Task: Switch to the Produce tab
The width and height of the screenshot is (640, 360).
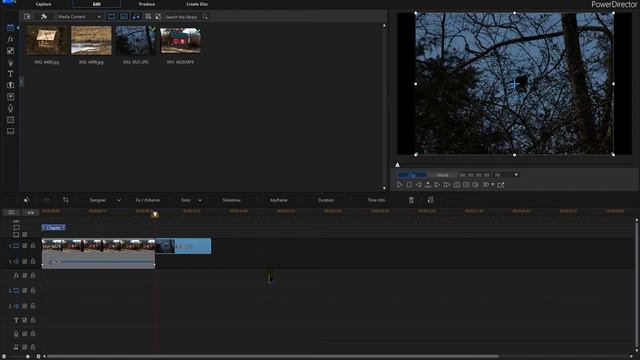Action: (x=147, y=4)
